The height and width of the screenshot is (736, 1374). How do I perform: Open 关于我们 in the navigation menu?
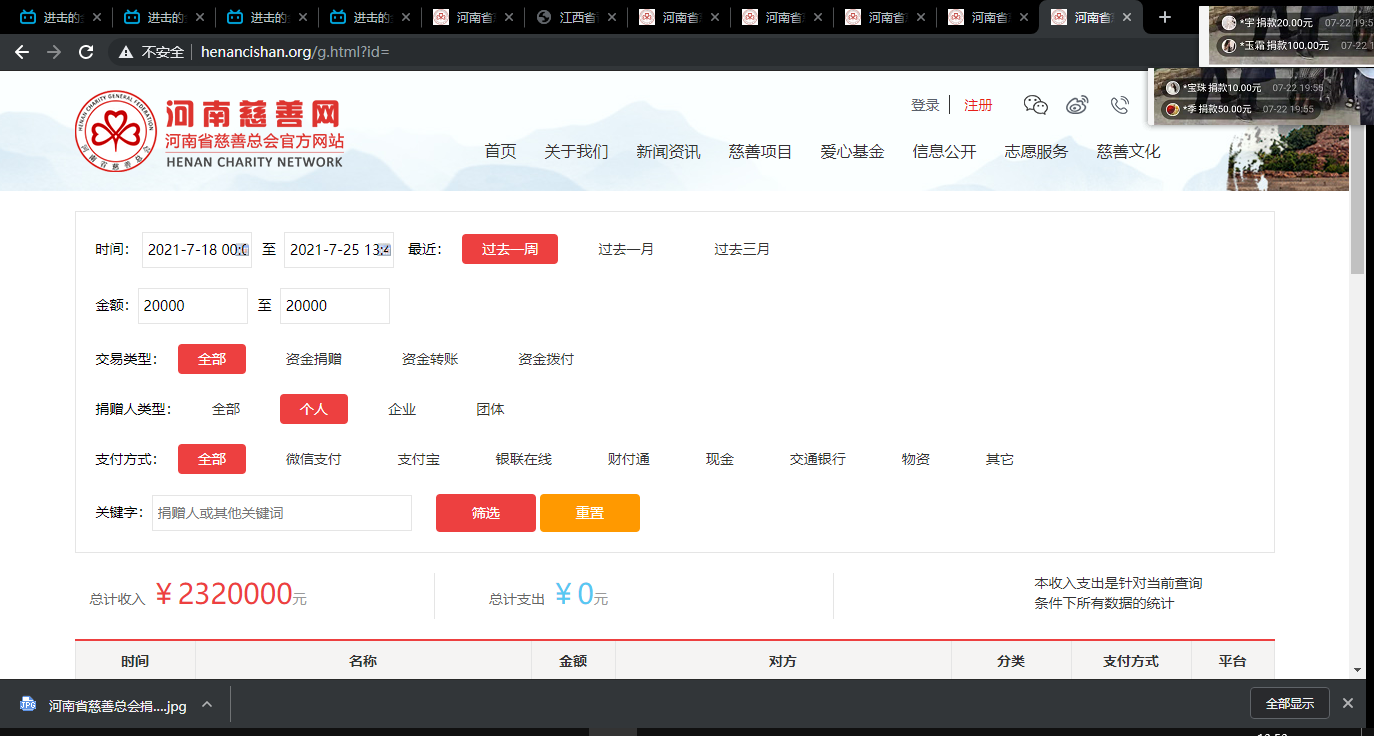coord(576,152)
